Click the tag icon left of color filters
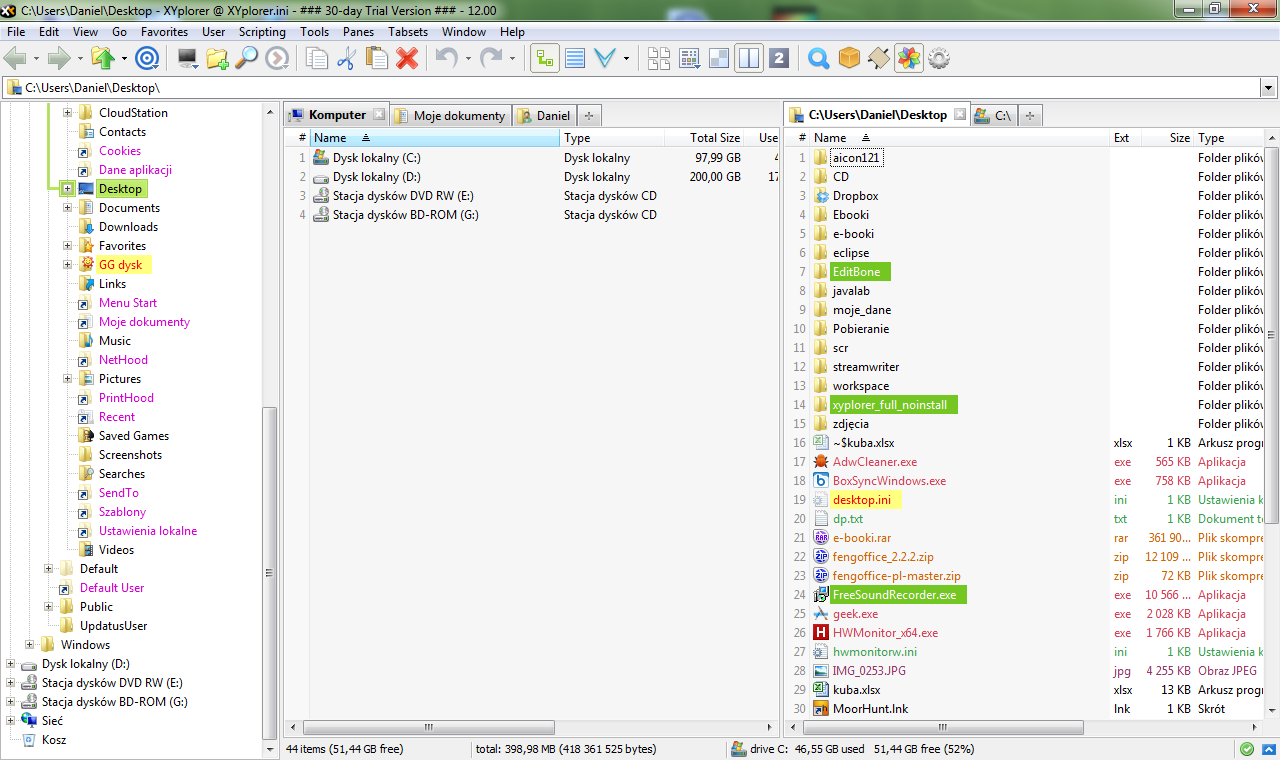Viewport: 1280px width, 760px height. click(878, 59)
